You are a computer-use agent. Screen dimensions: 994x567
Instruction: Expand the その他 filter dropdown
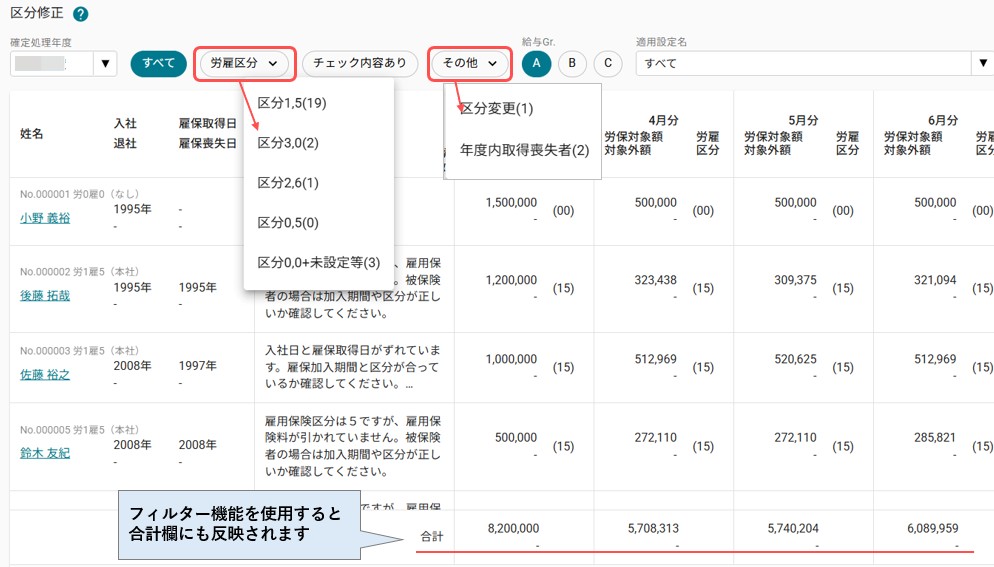470,63
